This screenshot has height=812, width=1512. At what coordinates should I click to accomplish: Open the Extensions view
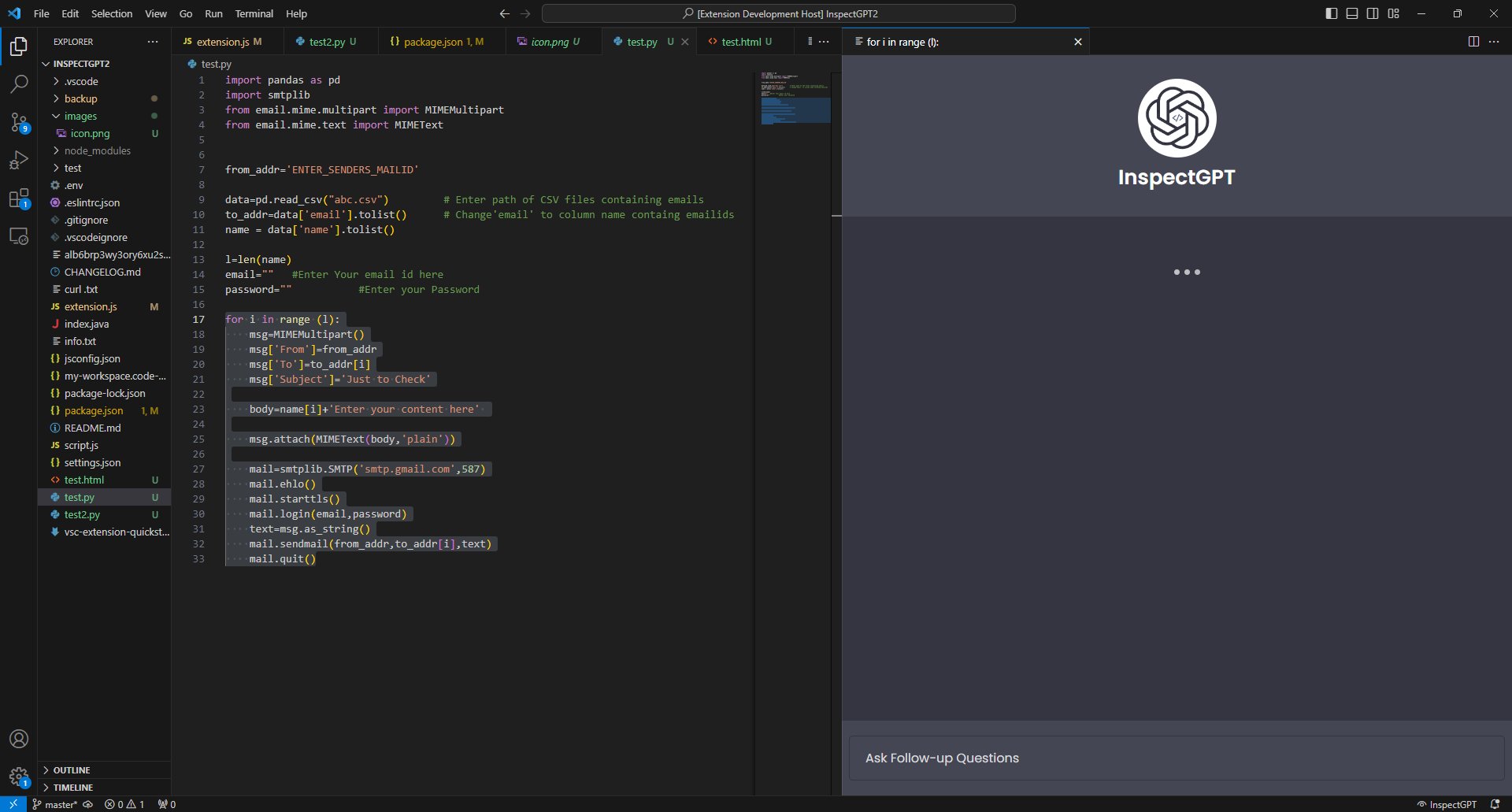(x=19, y=198)
